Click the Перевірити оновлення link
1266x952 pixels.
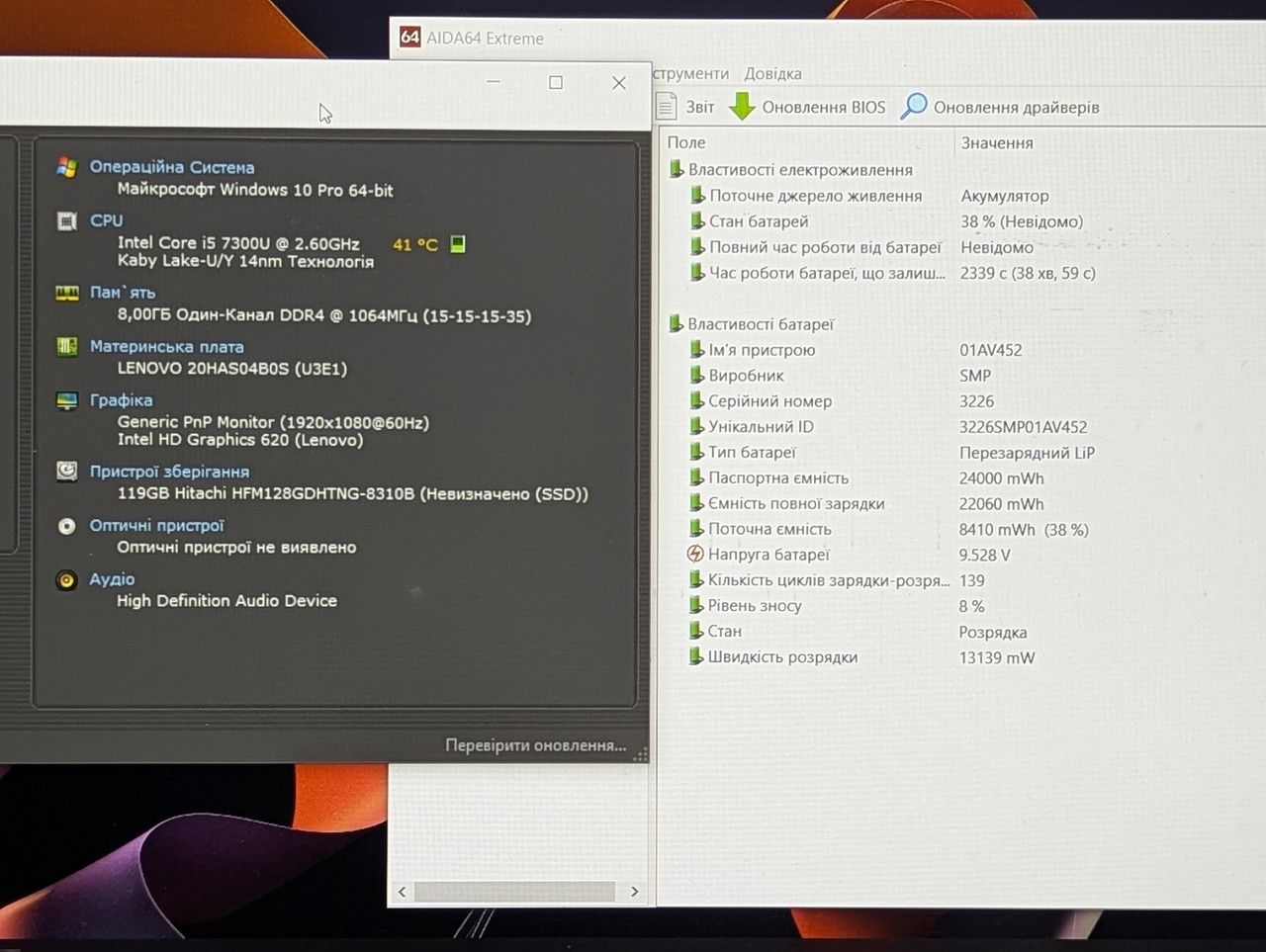point(535,745)
